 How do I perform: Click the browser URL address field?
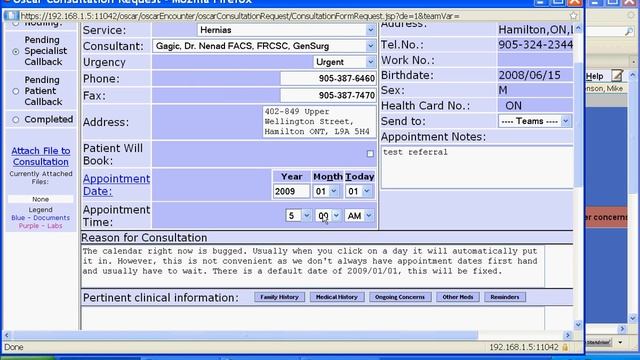click(293, 16)
